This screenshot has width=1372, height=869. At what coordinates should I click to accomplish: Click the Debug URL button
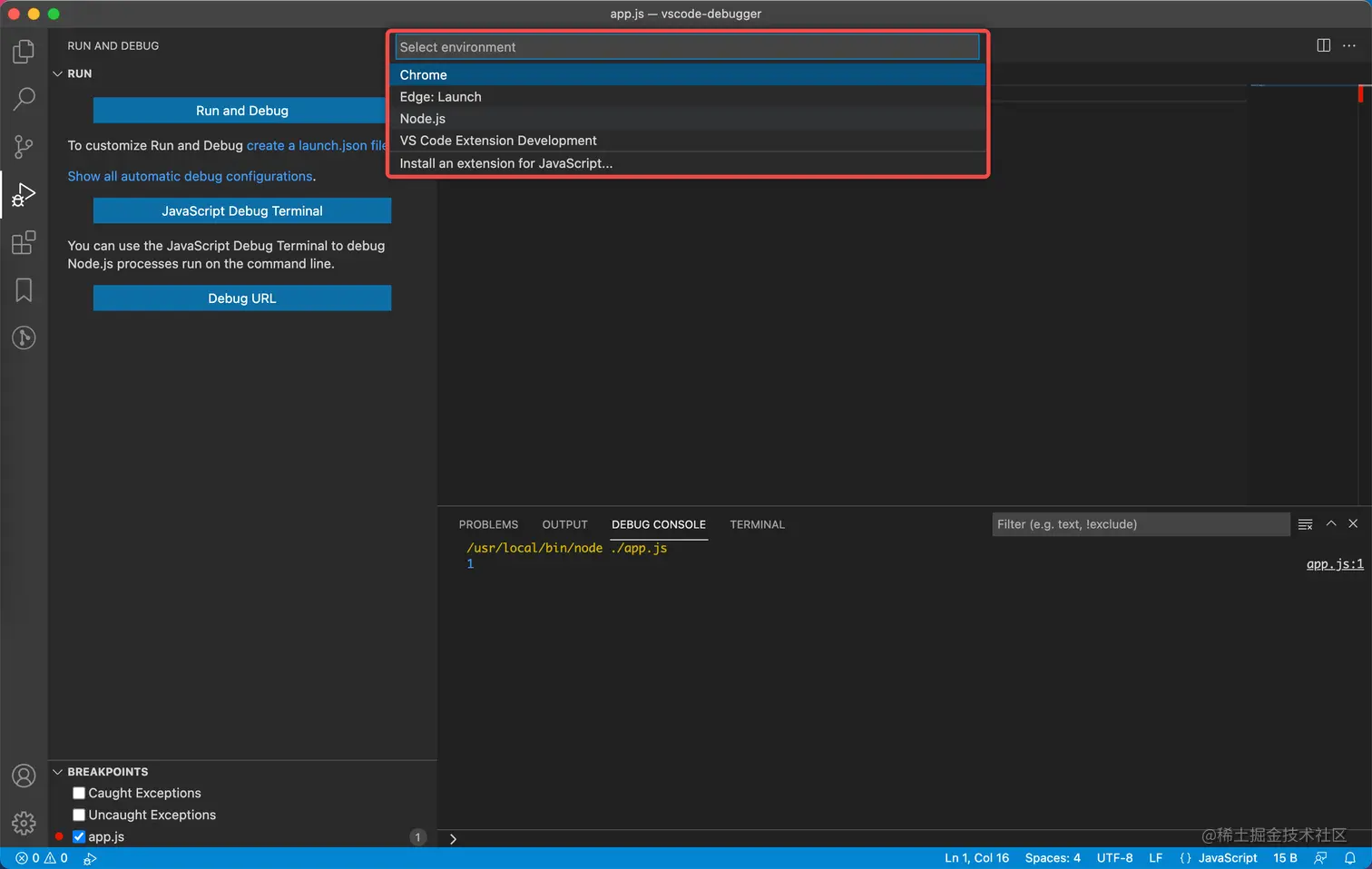pos(241,298)
